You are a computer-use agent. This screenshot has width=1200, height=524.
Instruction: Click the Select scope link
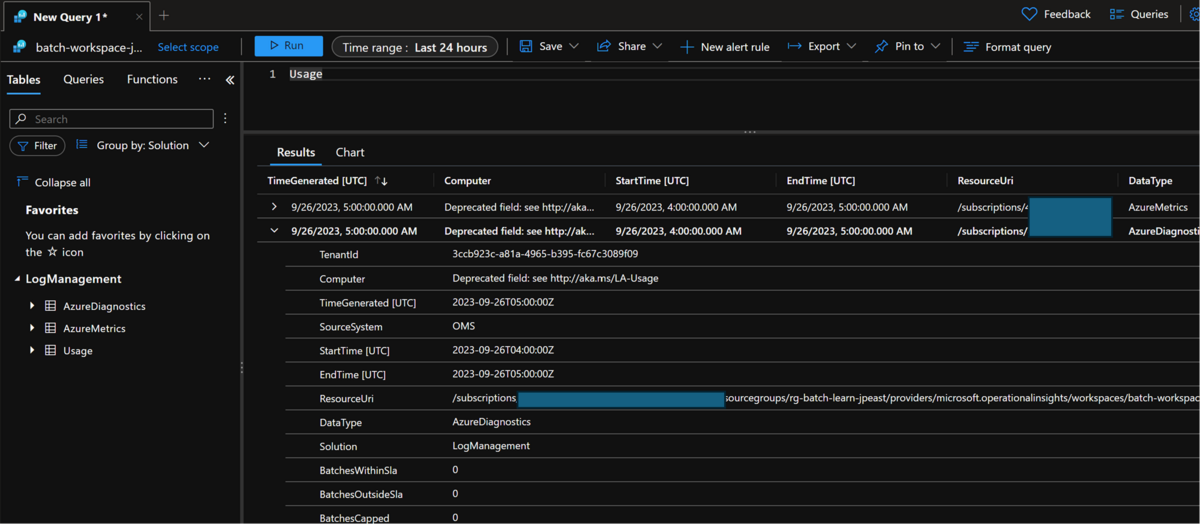coord(188,47)
